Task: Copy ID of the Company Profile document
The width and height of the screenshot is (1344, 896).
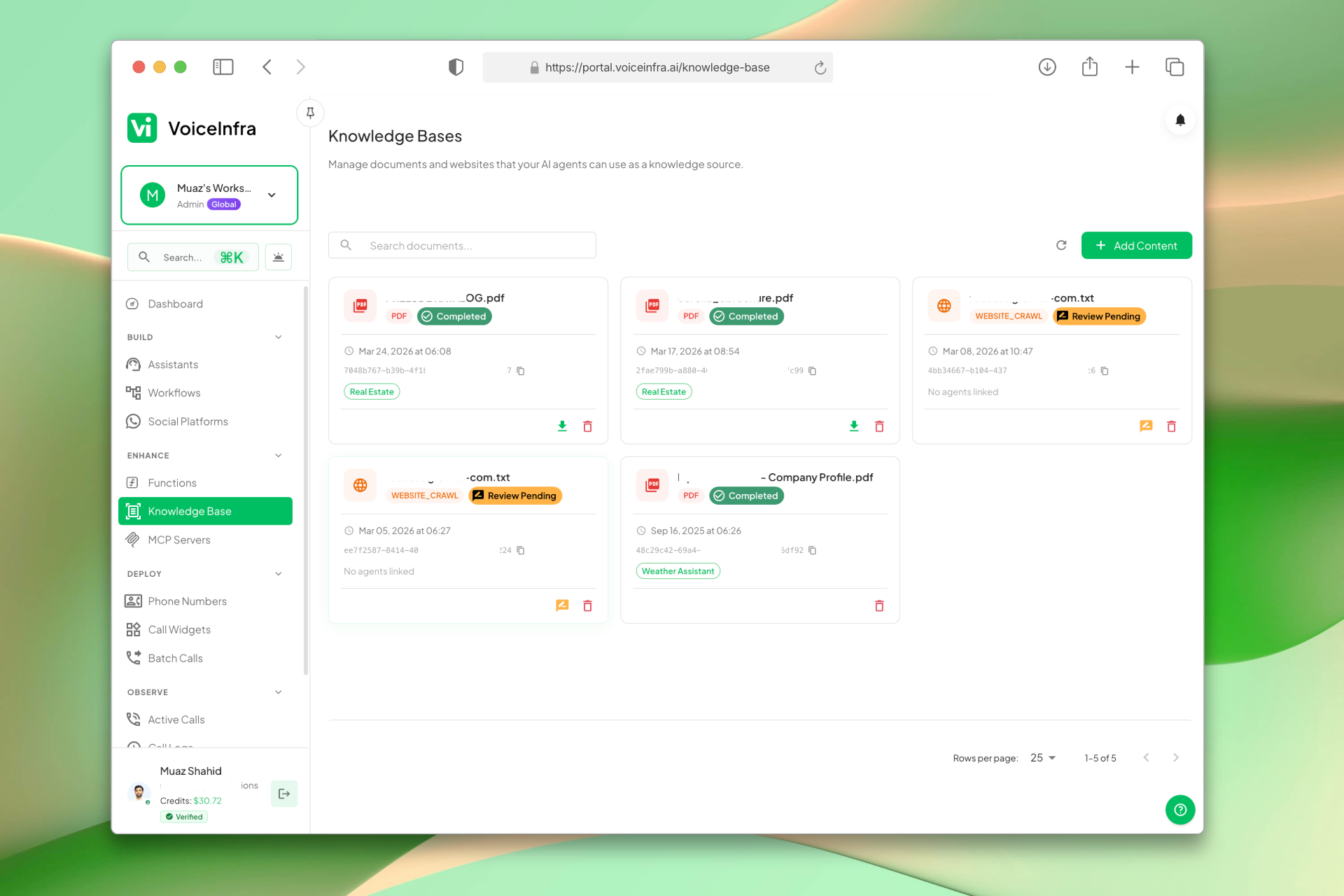Action: tap(813, 550)
